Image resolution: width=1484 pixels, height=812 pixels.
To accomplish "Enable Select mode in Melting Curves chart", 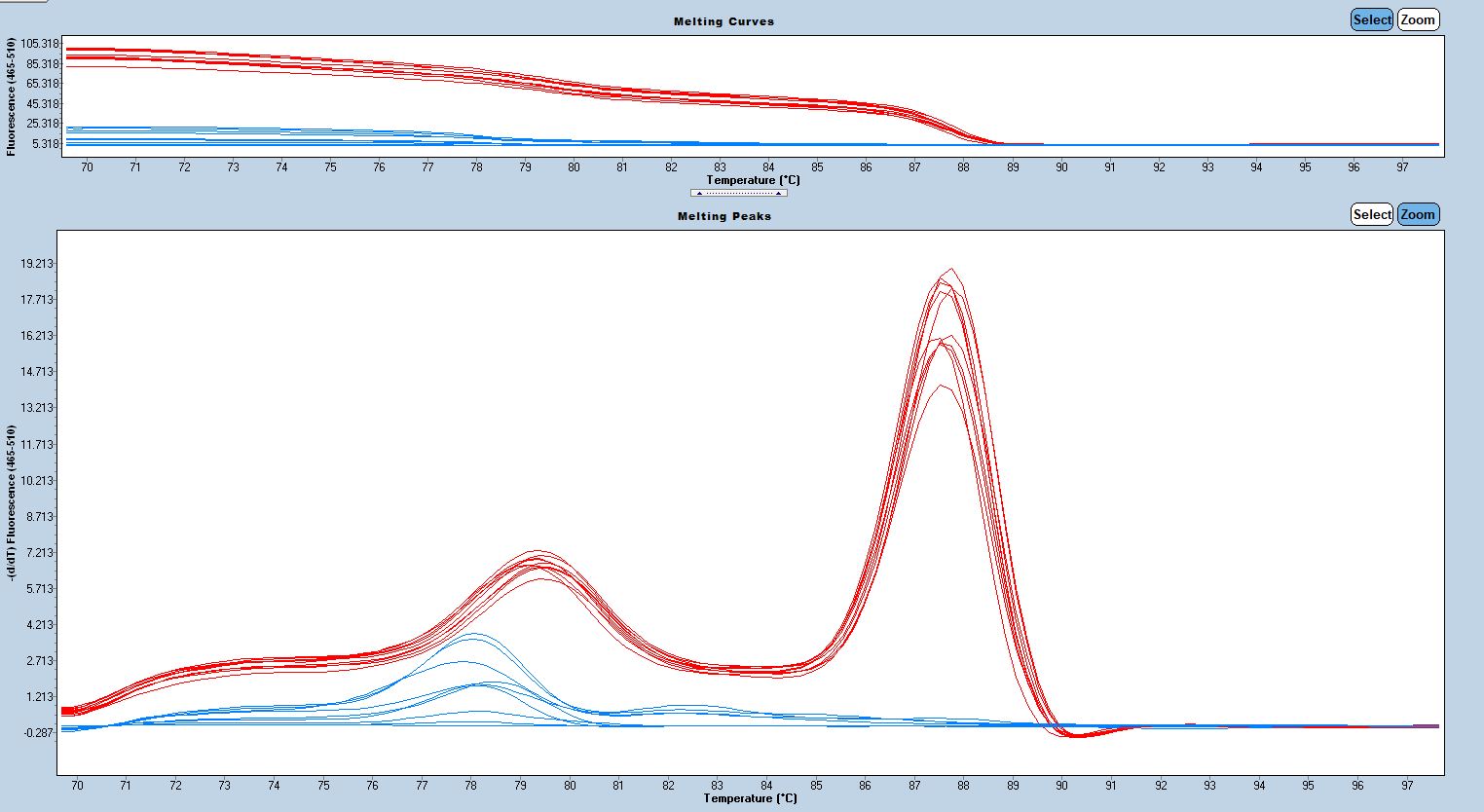I will tap(1371, 19).
